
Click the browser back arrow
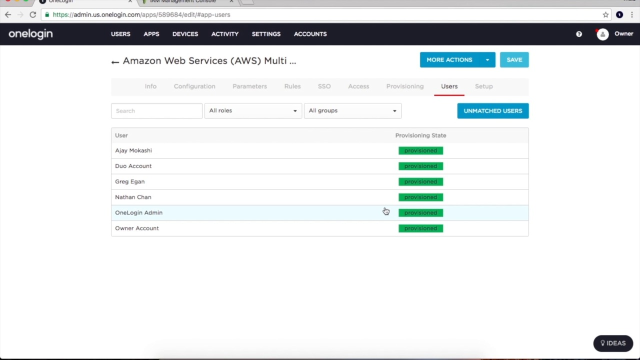click(x=8, y=15)
